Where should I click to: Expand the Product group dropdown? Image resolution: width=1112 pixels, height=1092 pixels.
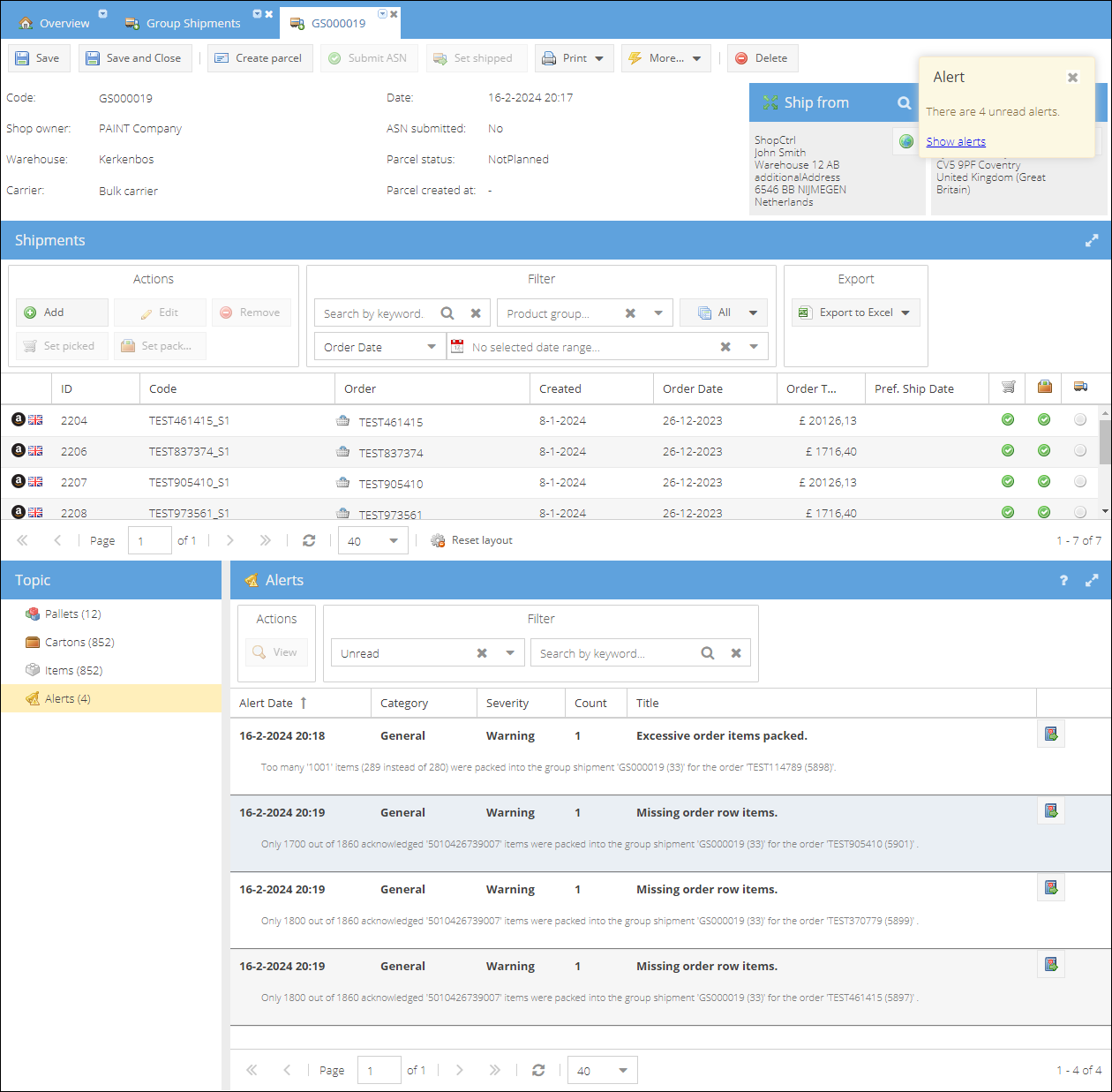pos(658,313)
